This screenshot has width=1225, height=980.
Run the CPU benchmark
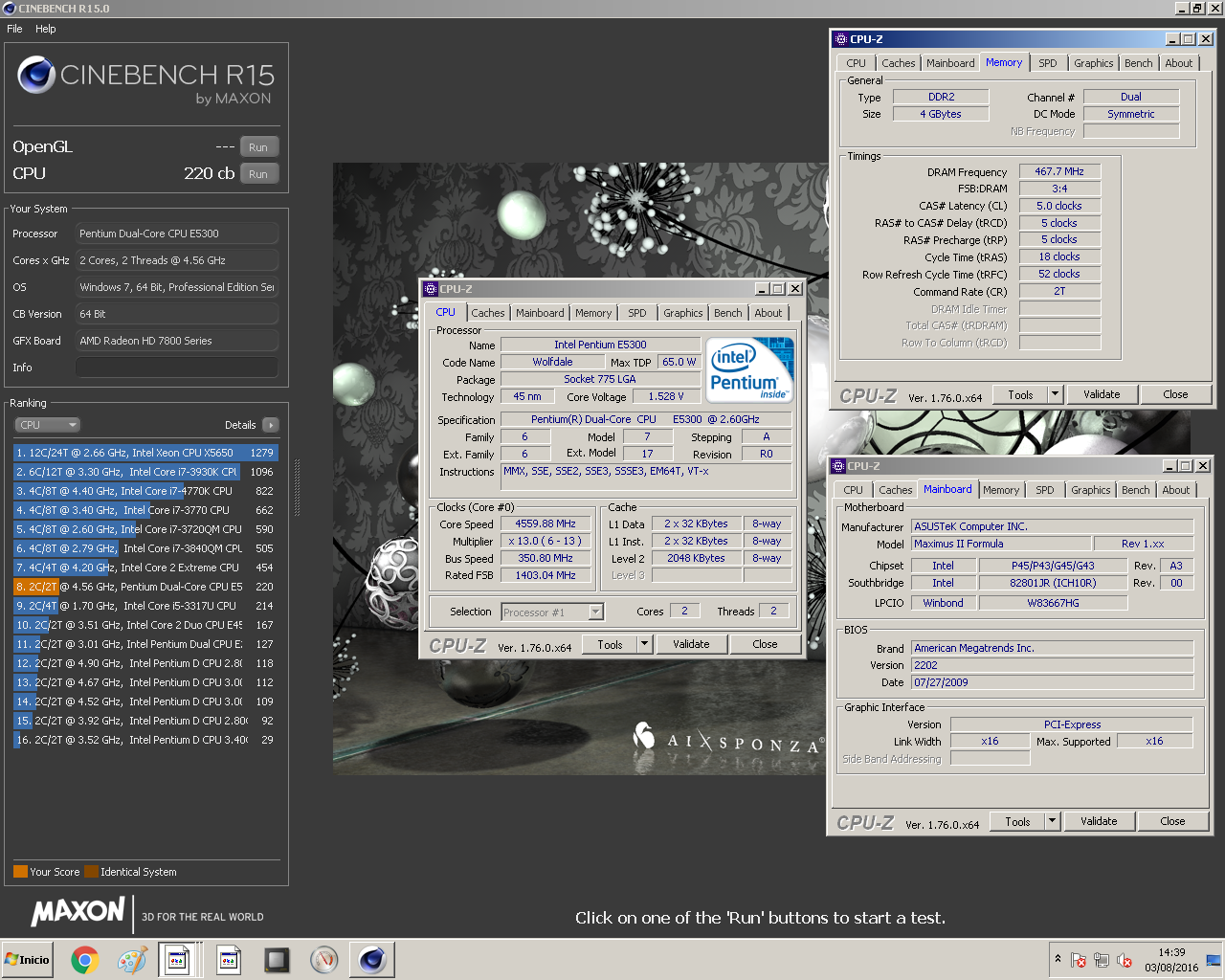coord(258,174)
